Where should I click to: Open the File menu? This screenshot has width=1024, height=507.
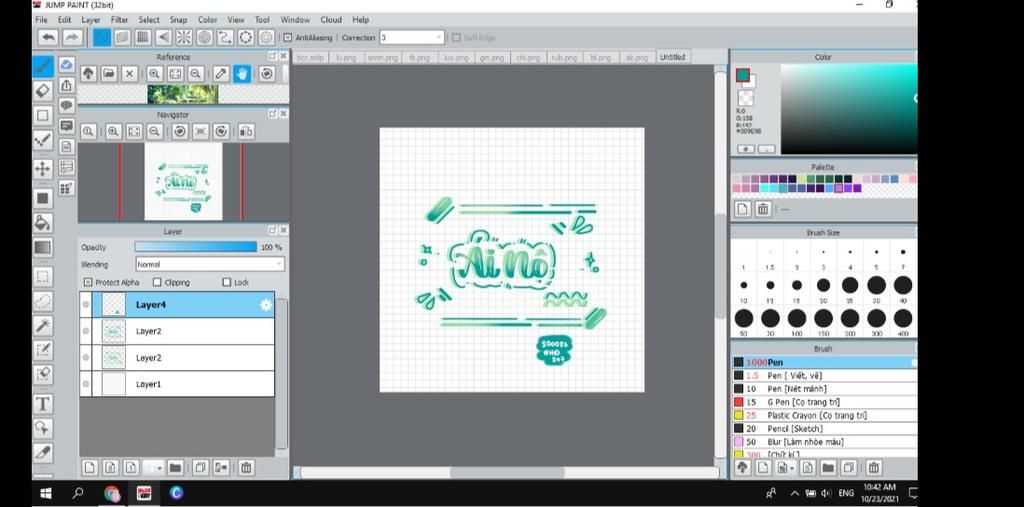pos(41,20)
